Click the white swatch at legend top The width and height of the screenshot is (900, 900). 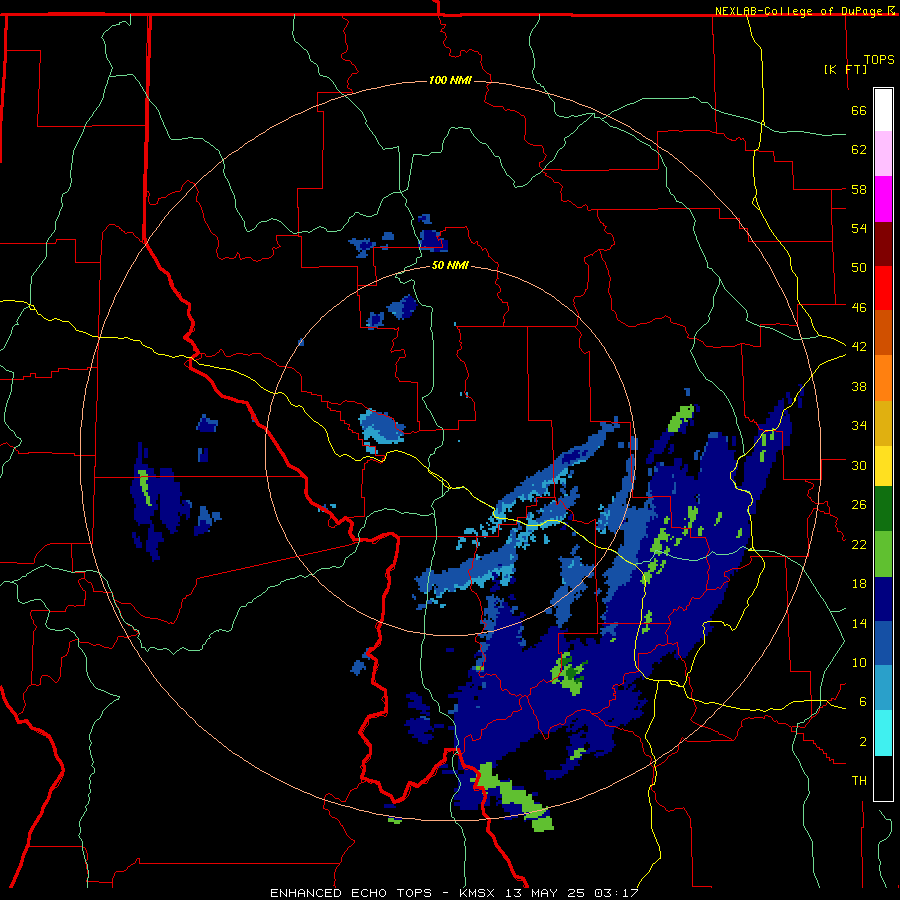click(x=883, y=110)
